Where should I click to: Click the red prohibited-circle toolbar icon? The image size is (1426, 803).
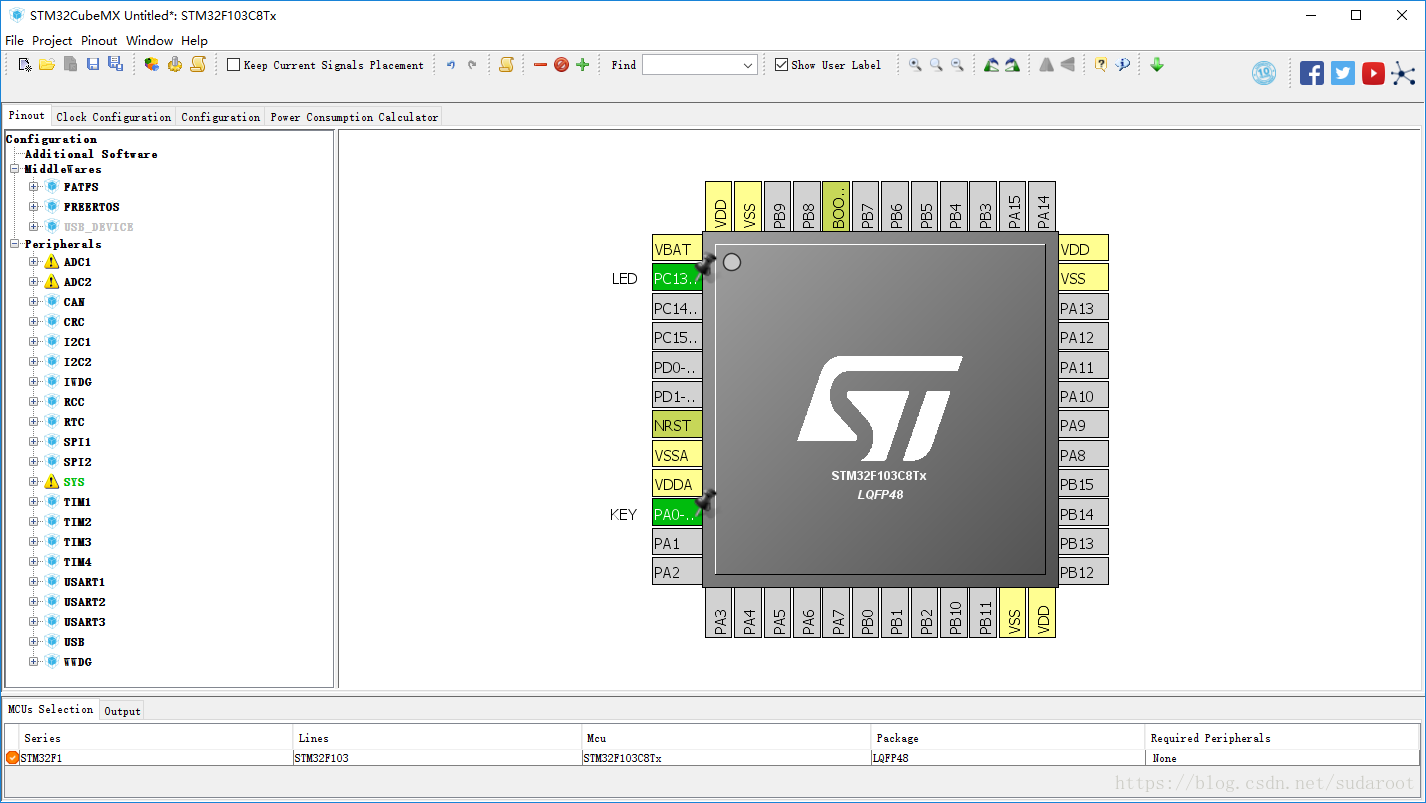point(561,65)
